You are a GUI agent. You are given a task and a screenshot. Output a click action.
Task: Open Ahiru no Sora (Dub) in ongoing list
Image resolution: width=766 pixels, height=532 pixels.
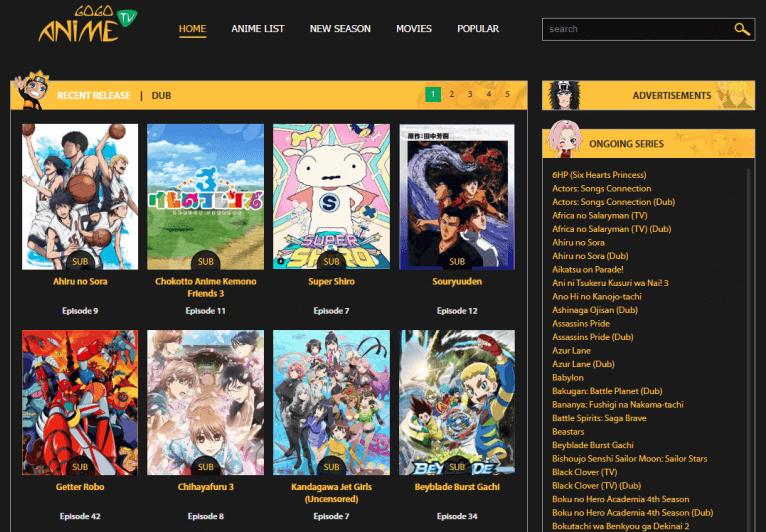tap(590, 256)
